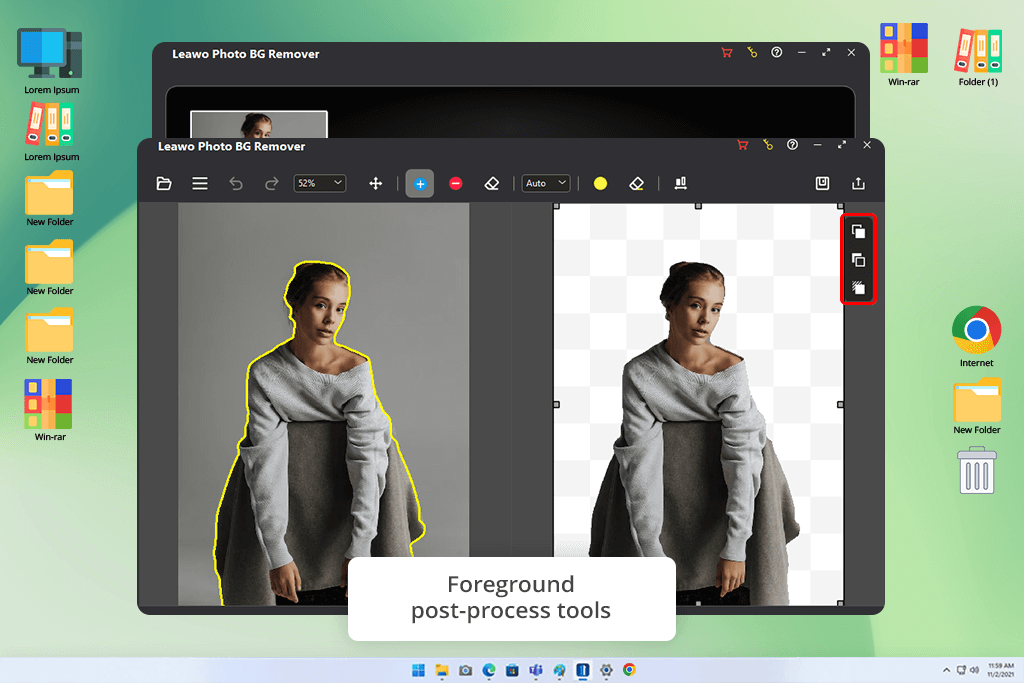Click the top-center selection handle of the preview
Image resolution: width=1024 pixels, height=683 pixels.
[x=698, y=206]
